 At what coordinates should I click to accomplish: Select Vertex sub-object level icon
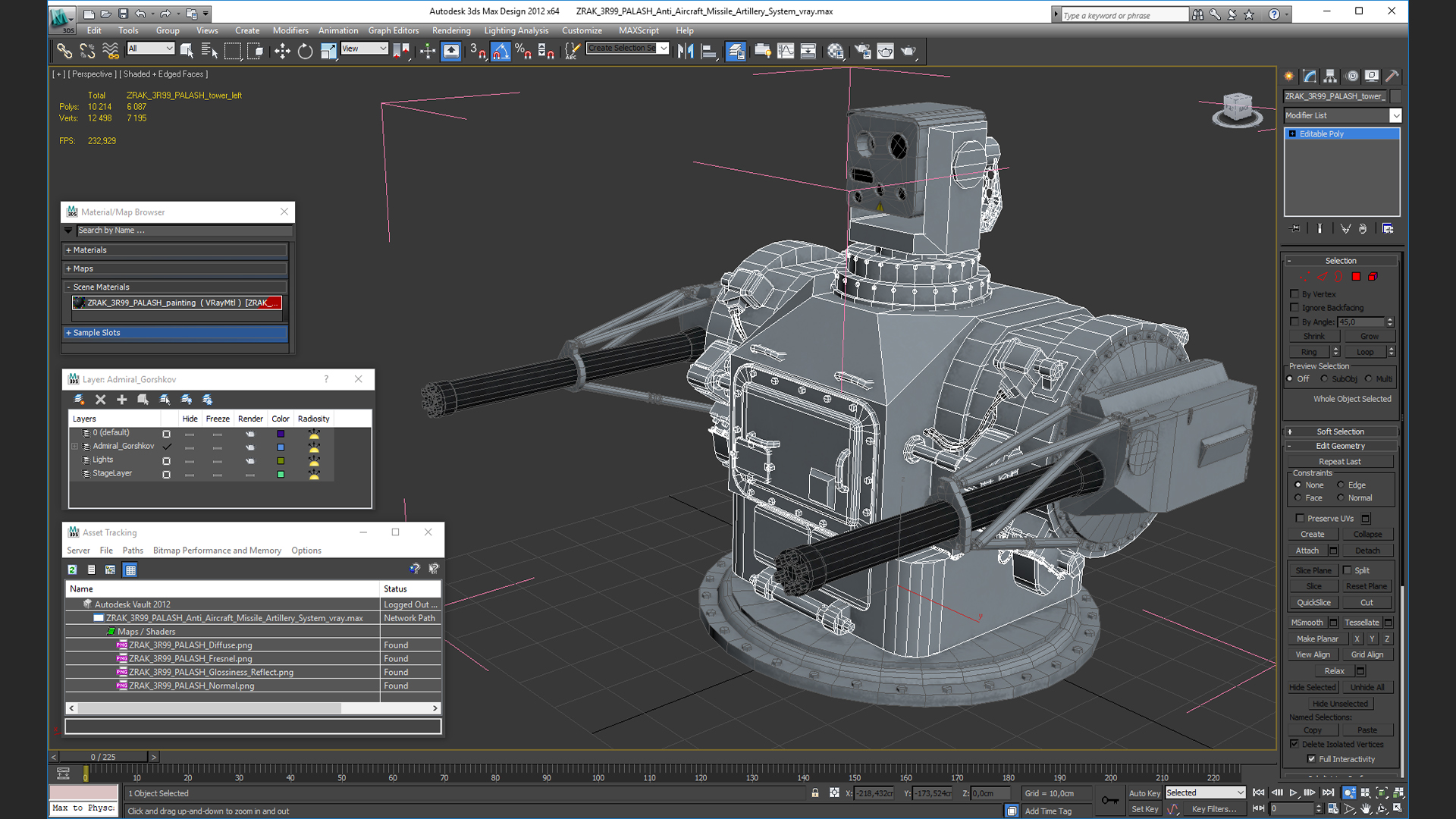coord(1304,277)
